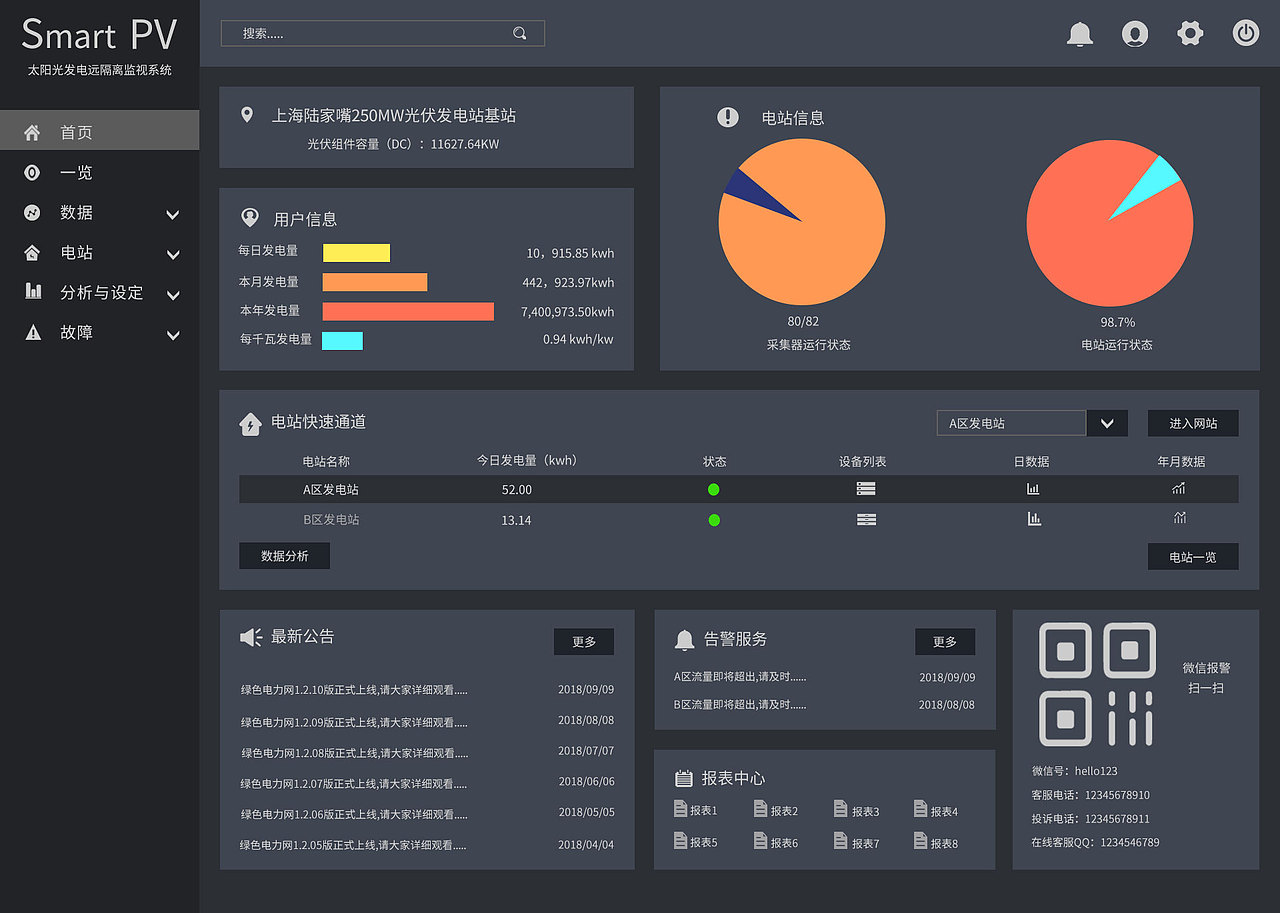
Task: Click the 电站一览 button
Action: (x=1193, y=557)
